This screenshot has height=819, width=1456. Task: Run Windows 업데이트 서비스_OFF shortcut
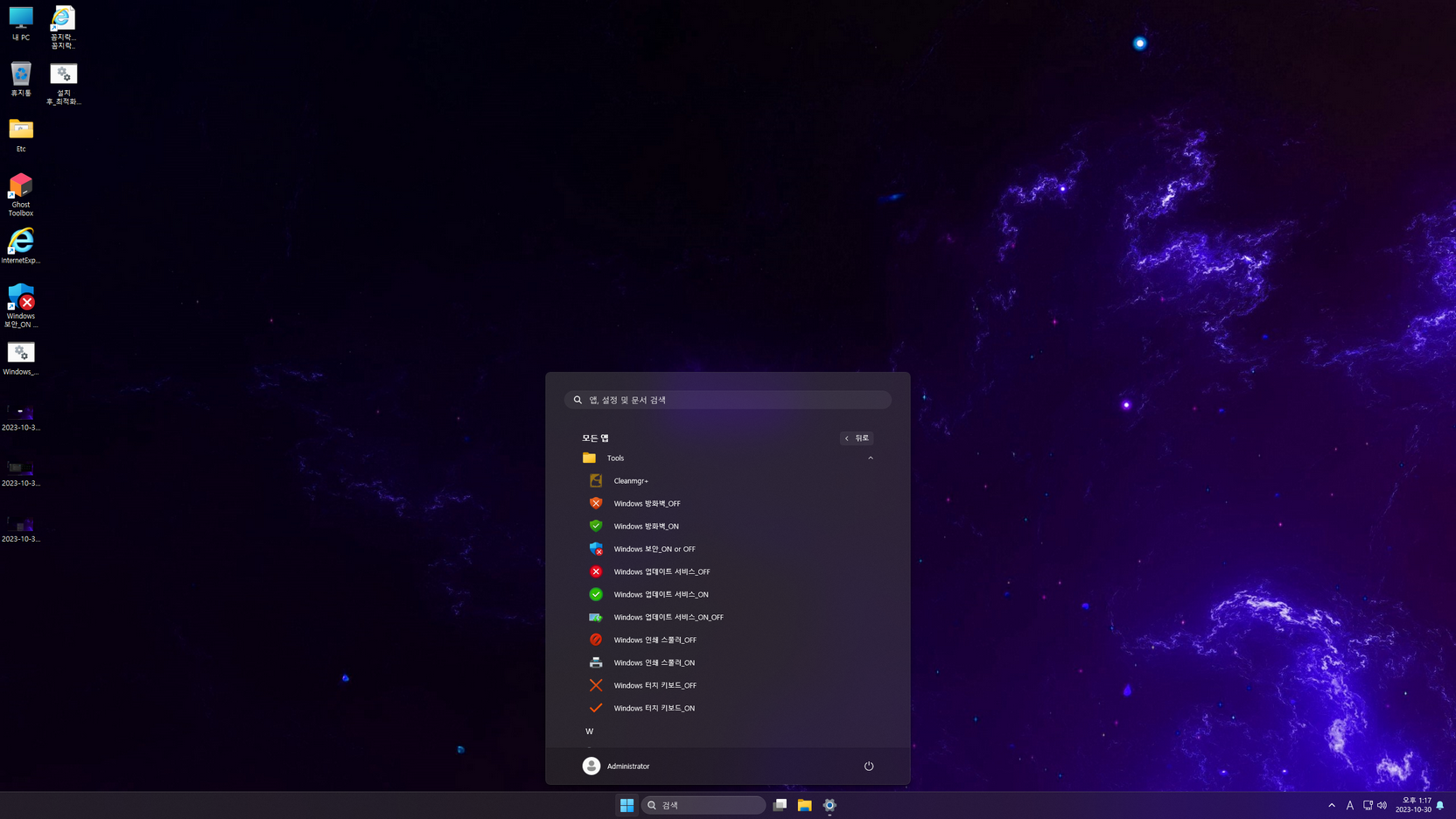[727, 571]
